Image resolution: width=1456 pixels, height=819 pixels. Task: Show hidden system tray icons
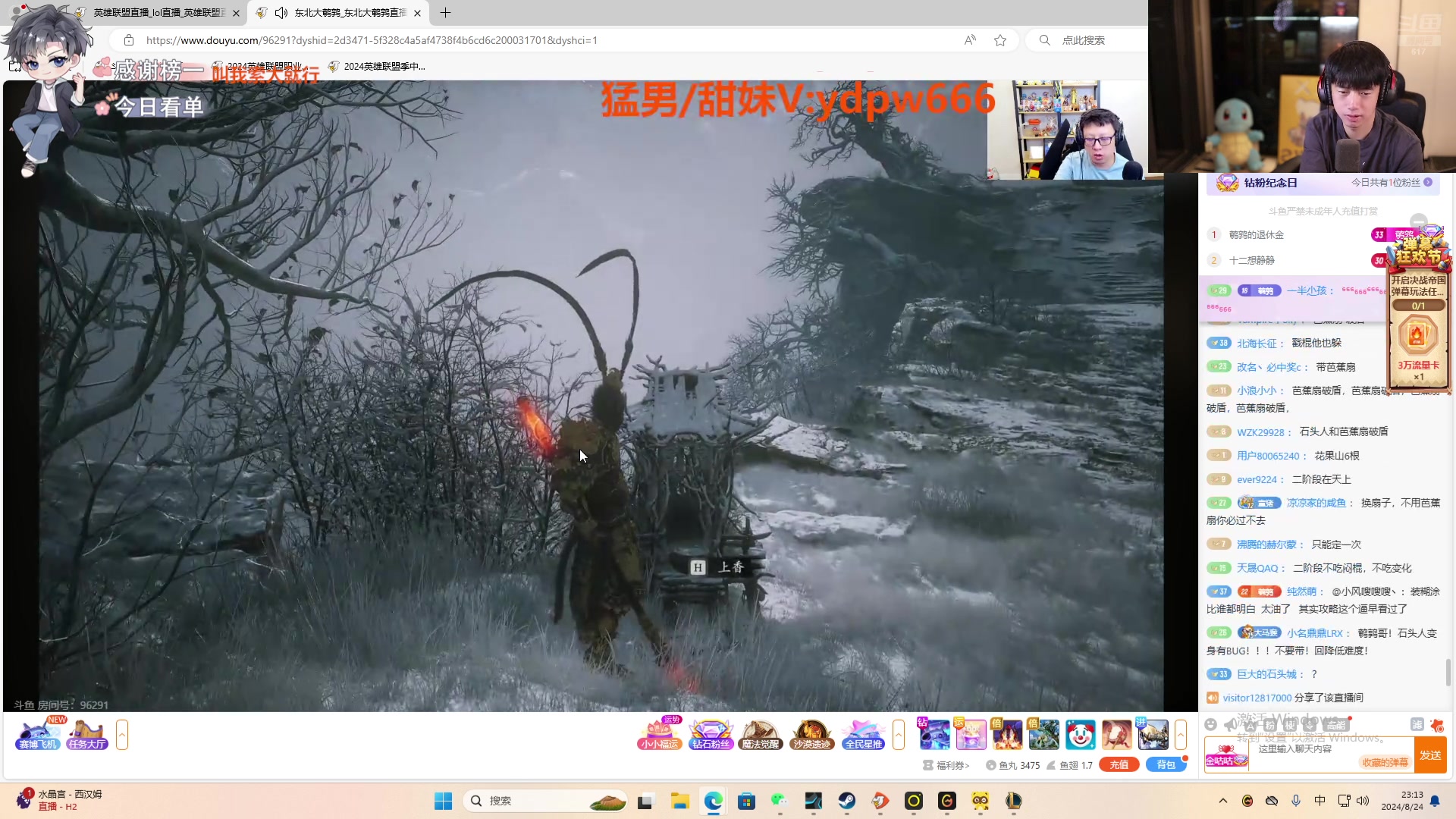[x=1223, y=801]
